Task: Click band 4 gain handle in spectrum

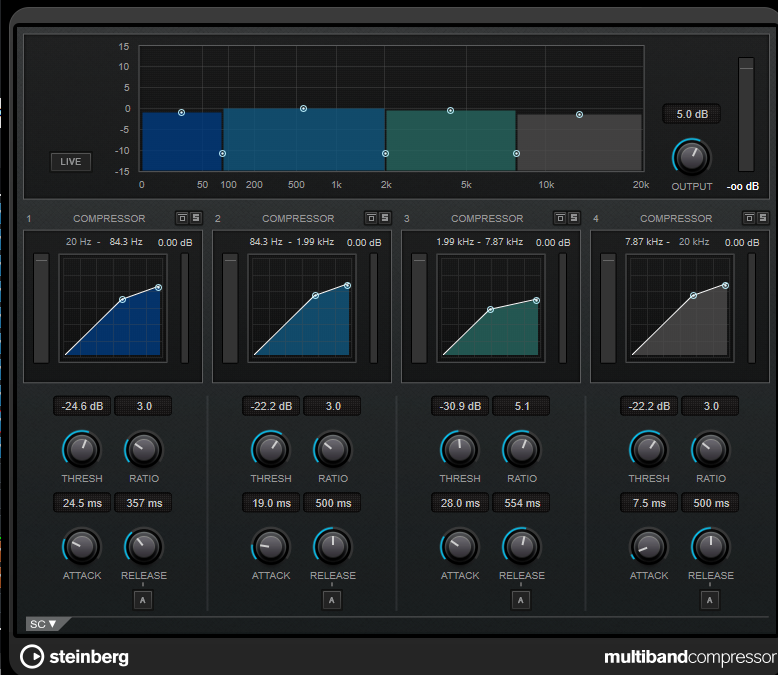Action: pos(580,115)
